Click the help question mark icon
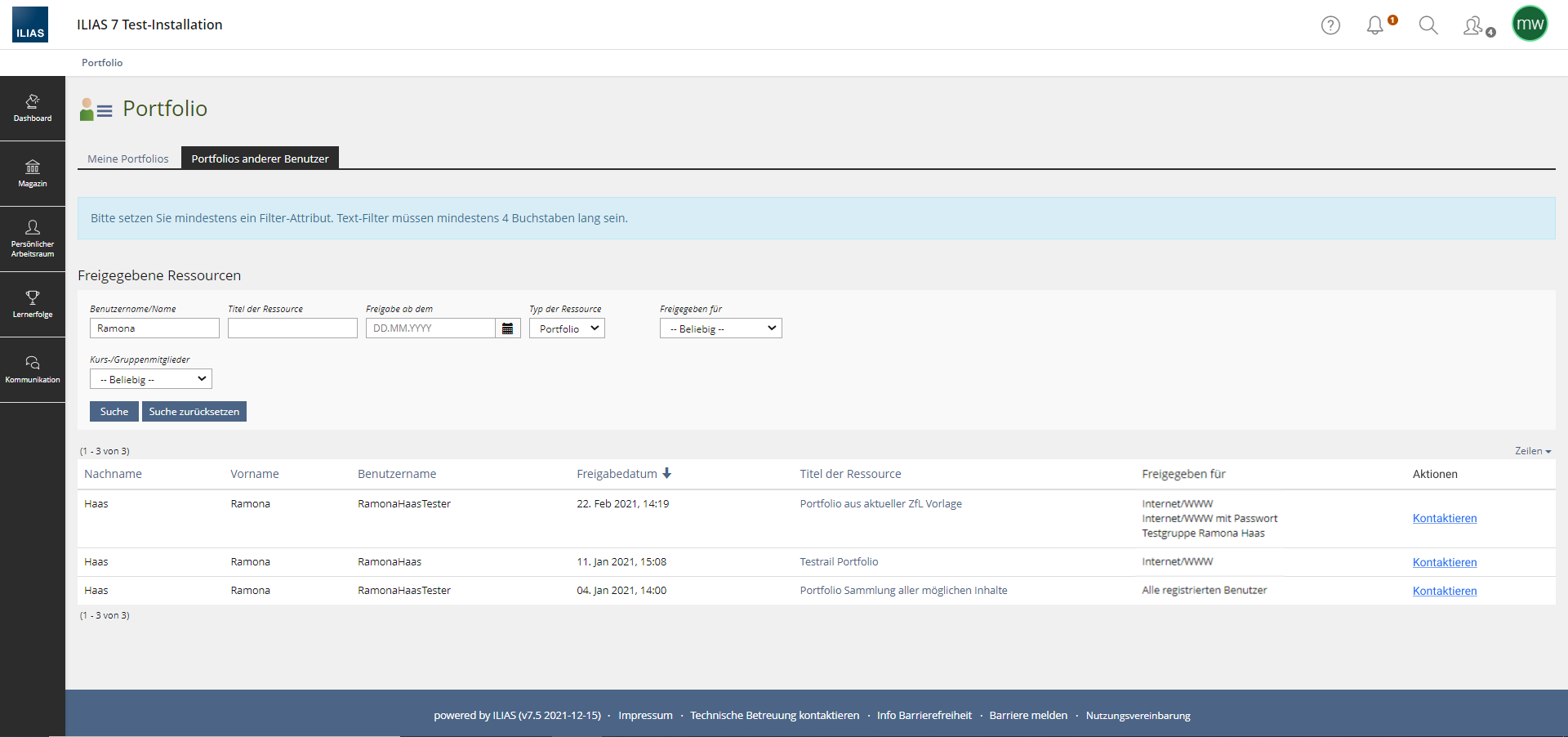1568x737 pixels. [1330, 25]
